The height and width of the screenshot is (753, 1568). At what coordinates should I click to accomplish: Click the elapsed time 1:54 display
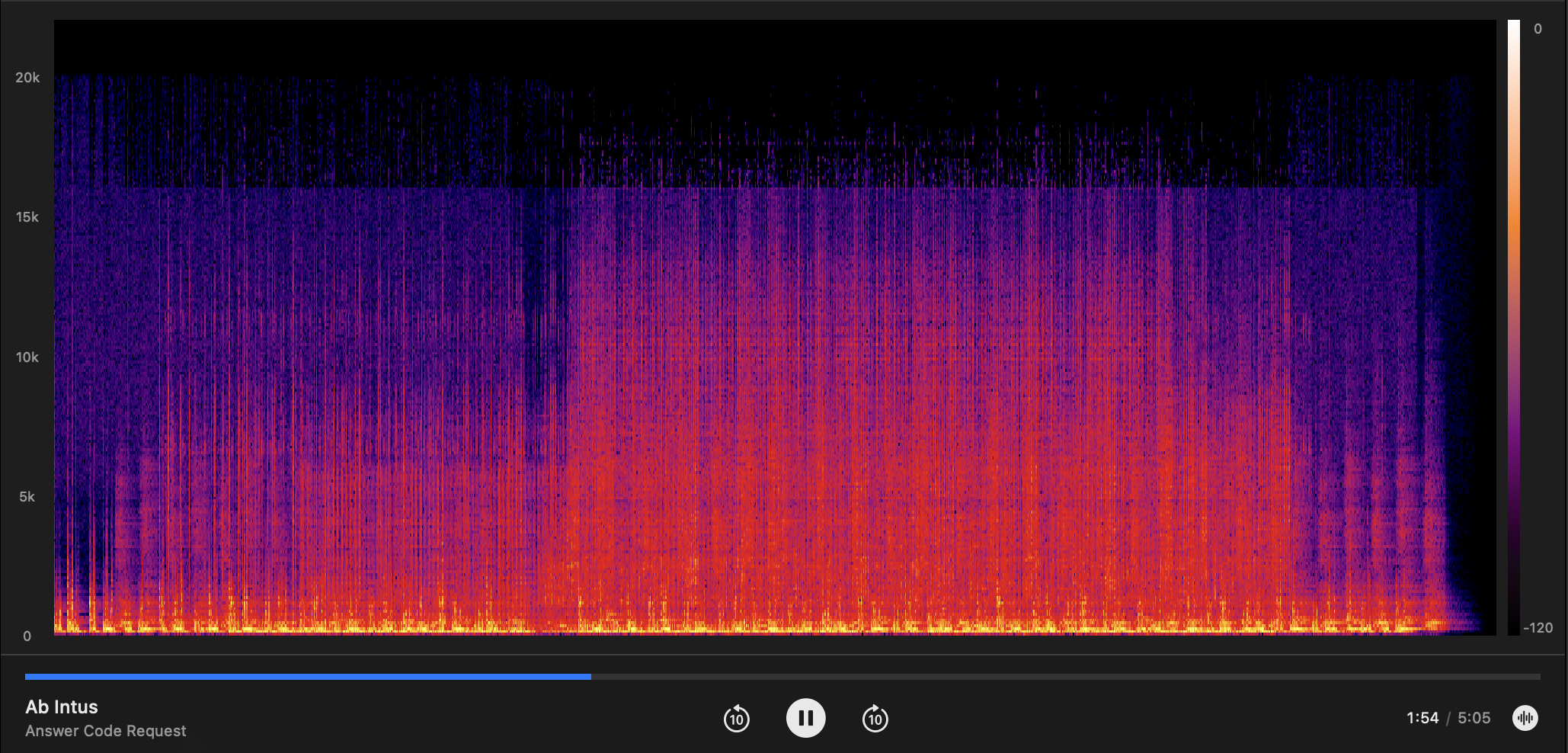pyautogui.click(x=1423, y=717)
